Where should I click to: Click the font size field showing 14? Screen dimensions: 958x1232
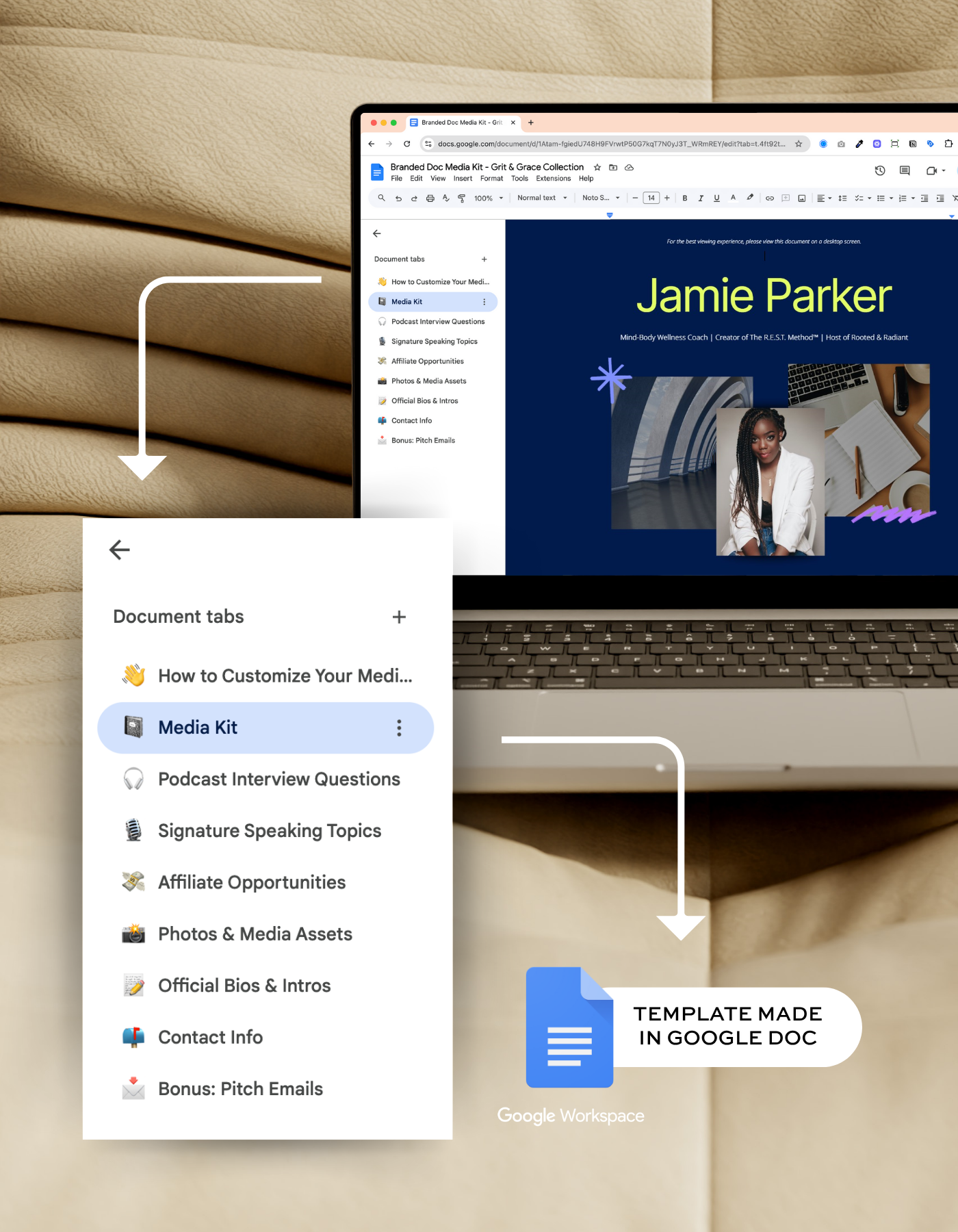pos(651,198)
